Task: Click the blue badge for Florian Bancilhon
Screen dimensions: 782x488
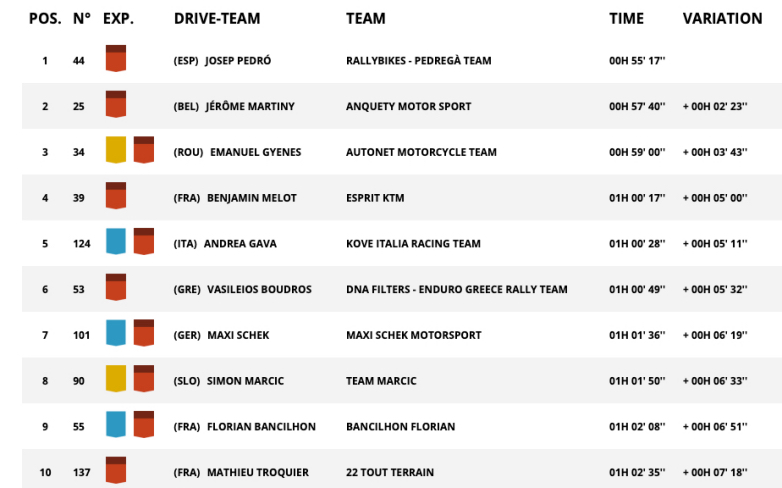Action: (x=116, y=424)
